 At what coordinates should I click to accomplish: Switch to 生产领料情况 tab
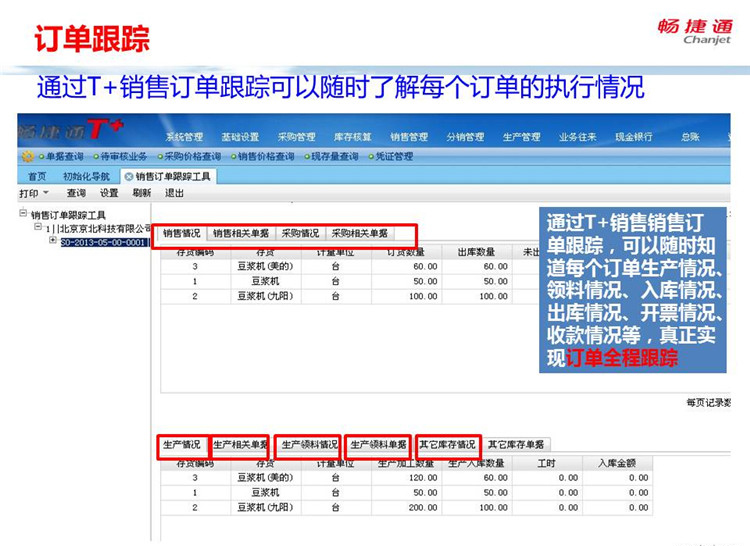click(x=309, y=445)
